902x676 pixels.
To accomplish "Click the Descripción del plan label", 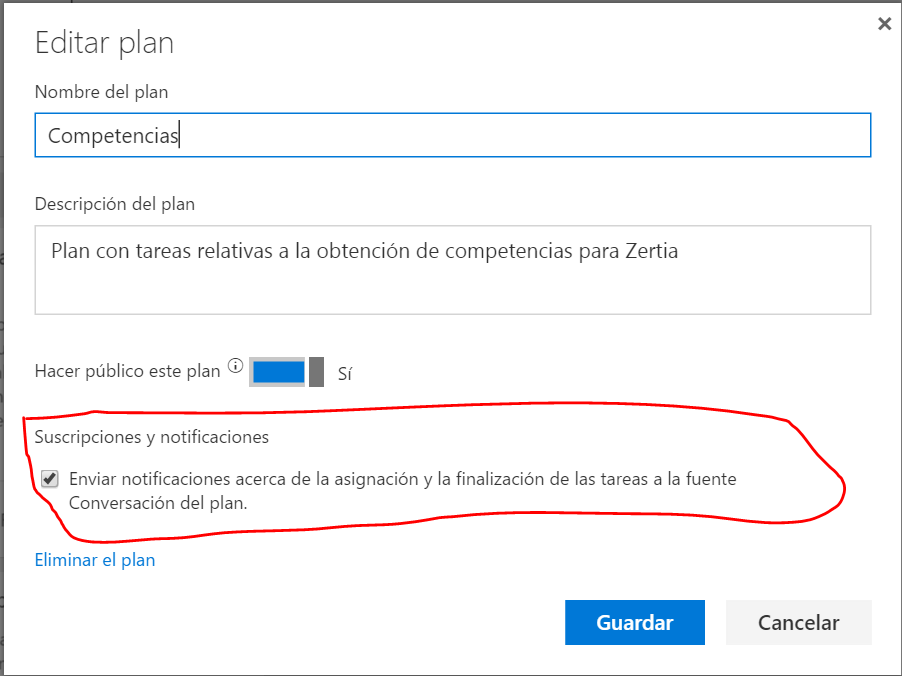I will 115,204.
